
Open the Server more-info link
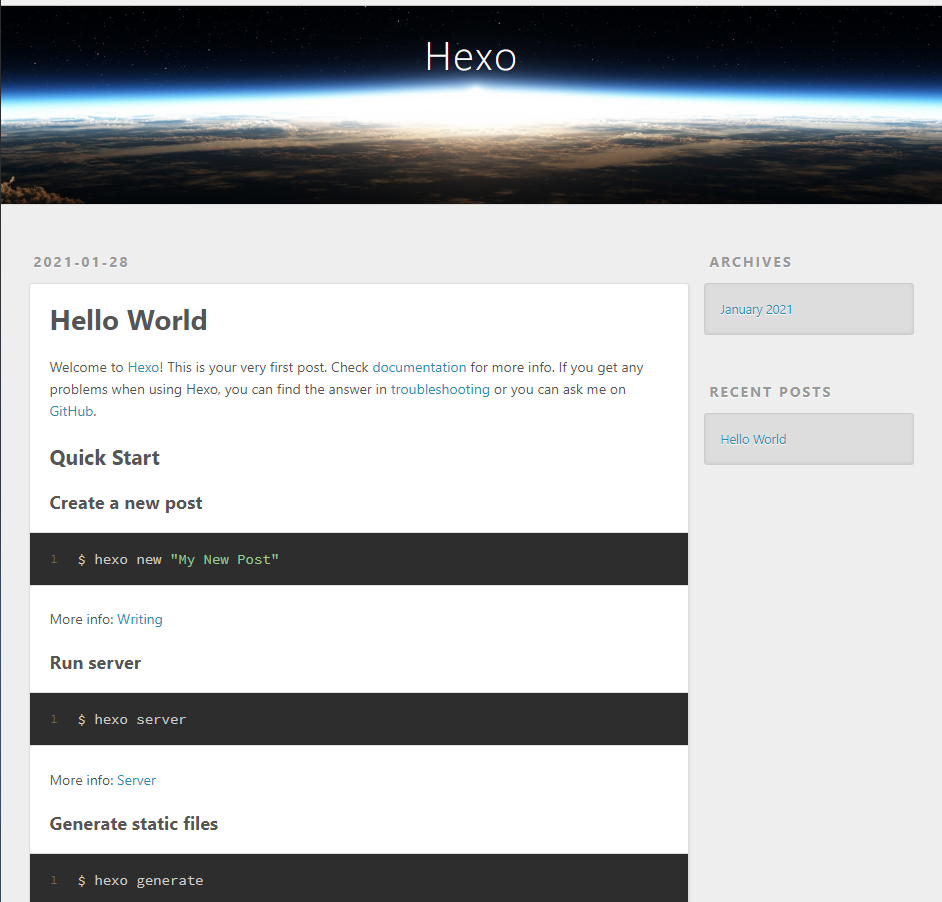pos(136,780)
